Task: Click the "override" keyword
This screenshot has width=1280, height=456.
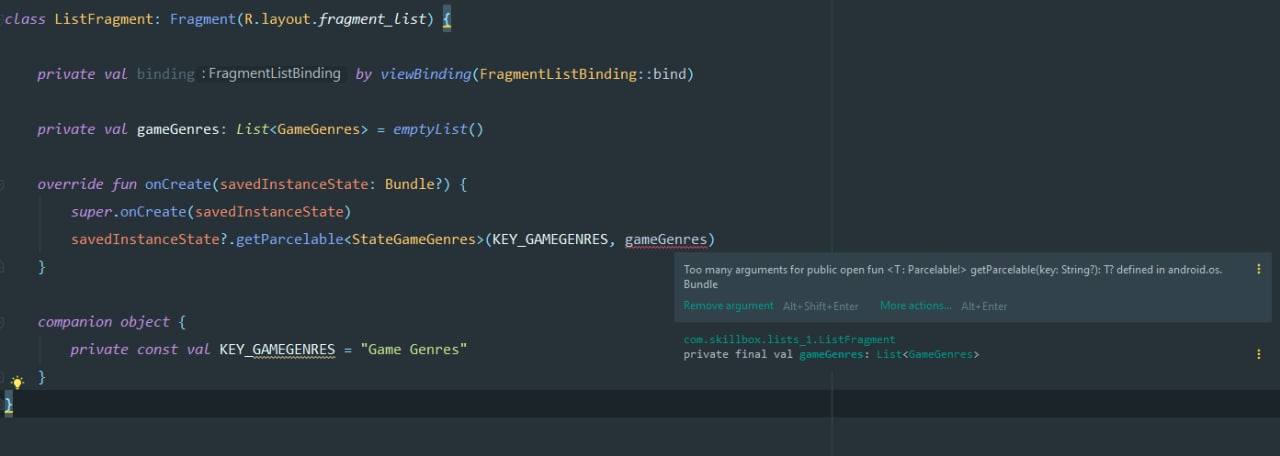Action: pos(71,184)
